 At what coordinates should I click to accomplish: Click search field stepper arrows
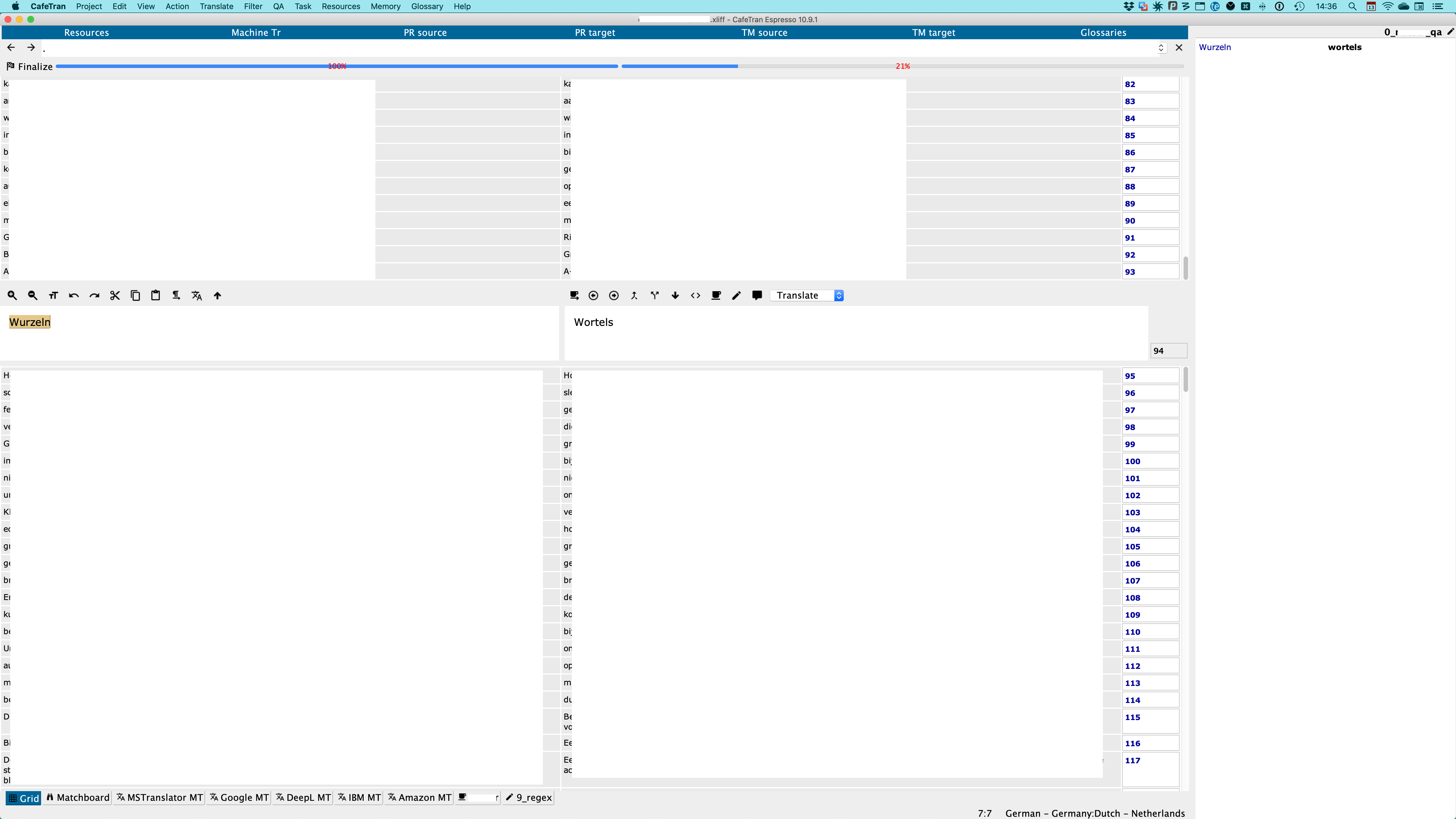click(1161, 47)
